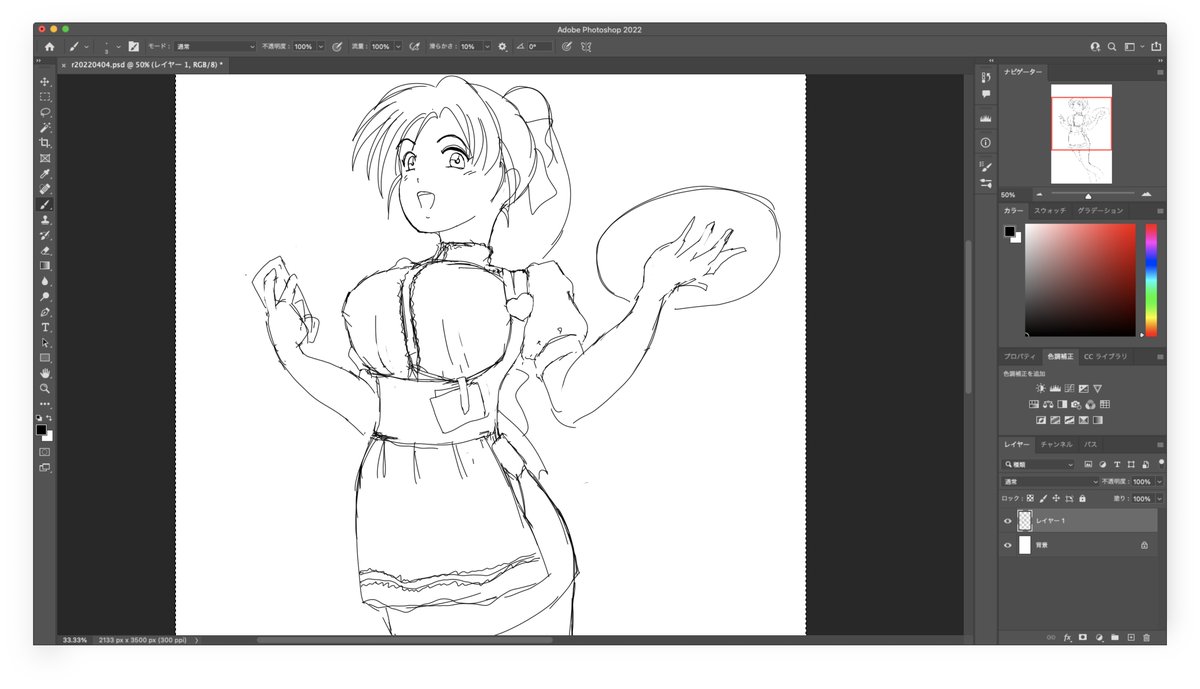Select the Magic Wand tool

point(45,128)
